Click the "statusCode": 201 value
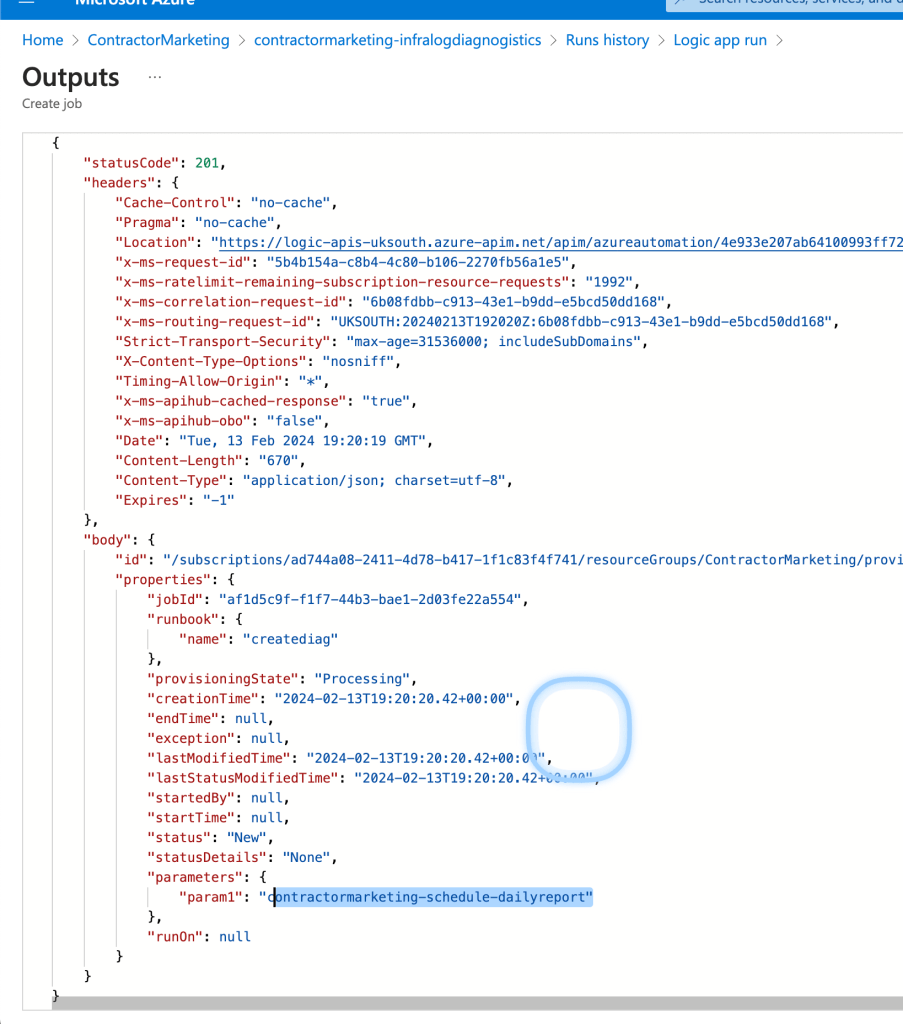Viewport: 903px width, 1024px height. pos(206,163)
